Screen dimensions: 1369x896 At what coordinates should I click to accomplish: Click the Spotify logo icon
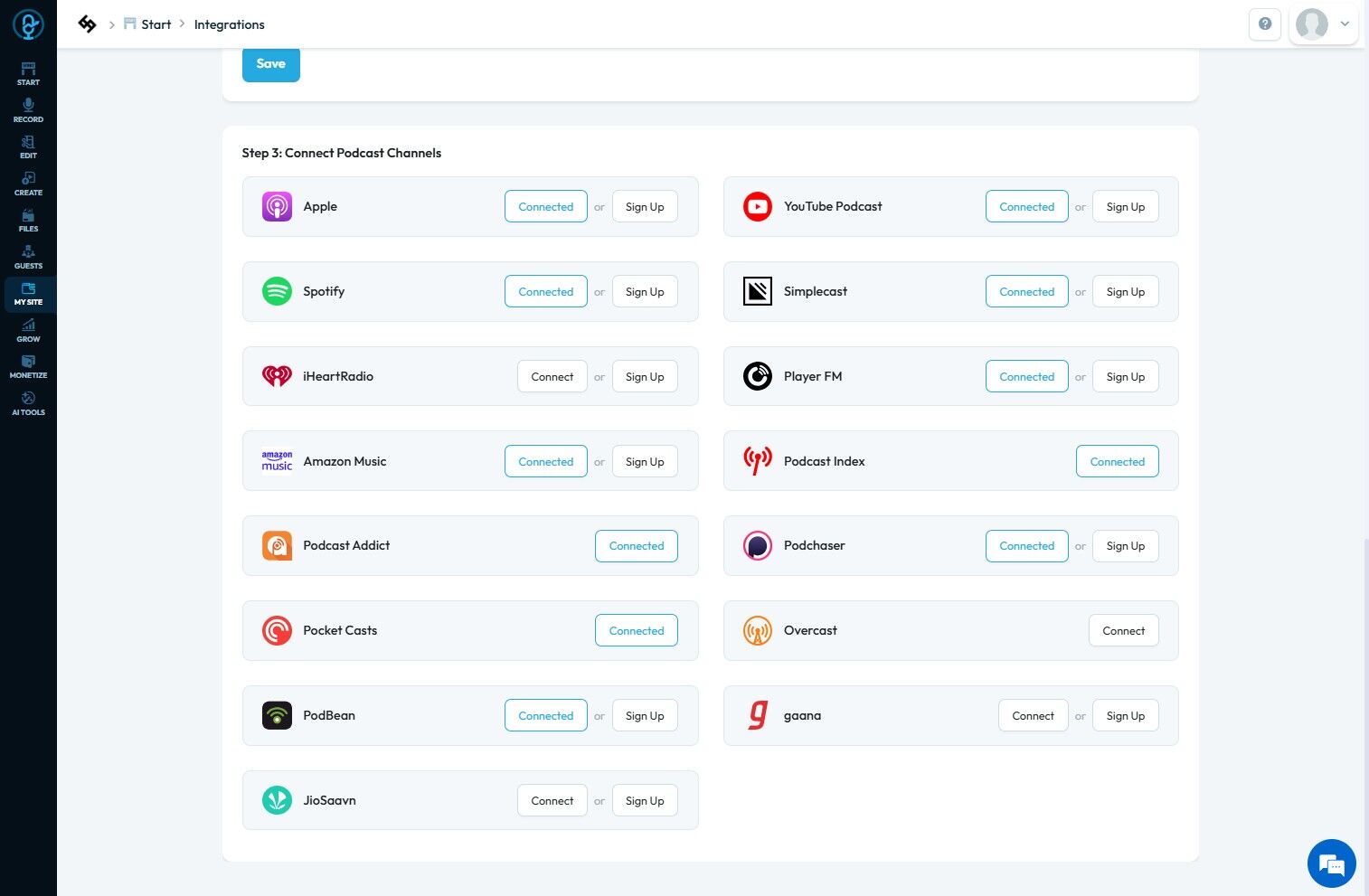pos(277,291)
